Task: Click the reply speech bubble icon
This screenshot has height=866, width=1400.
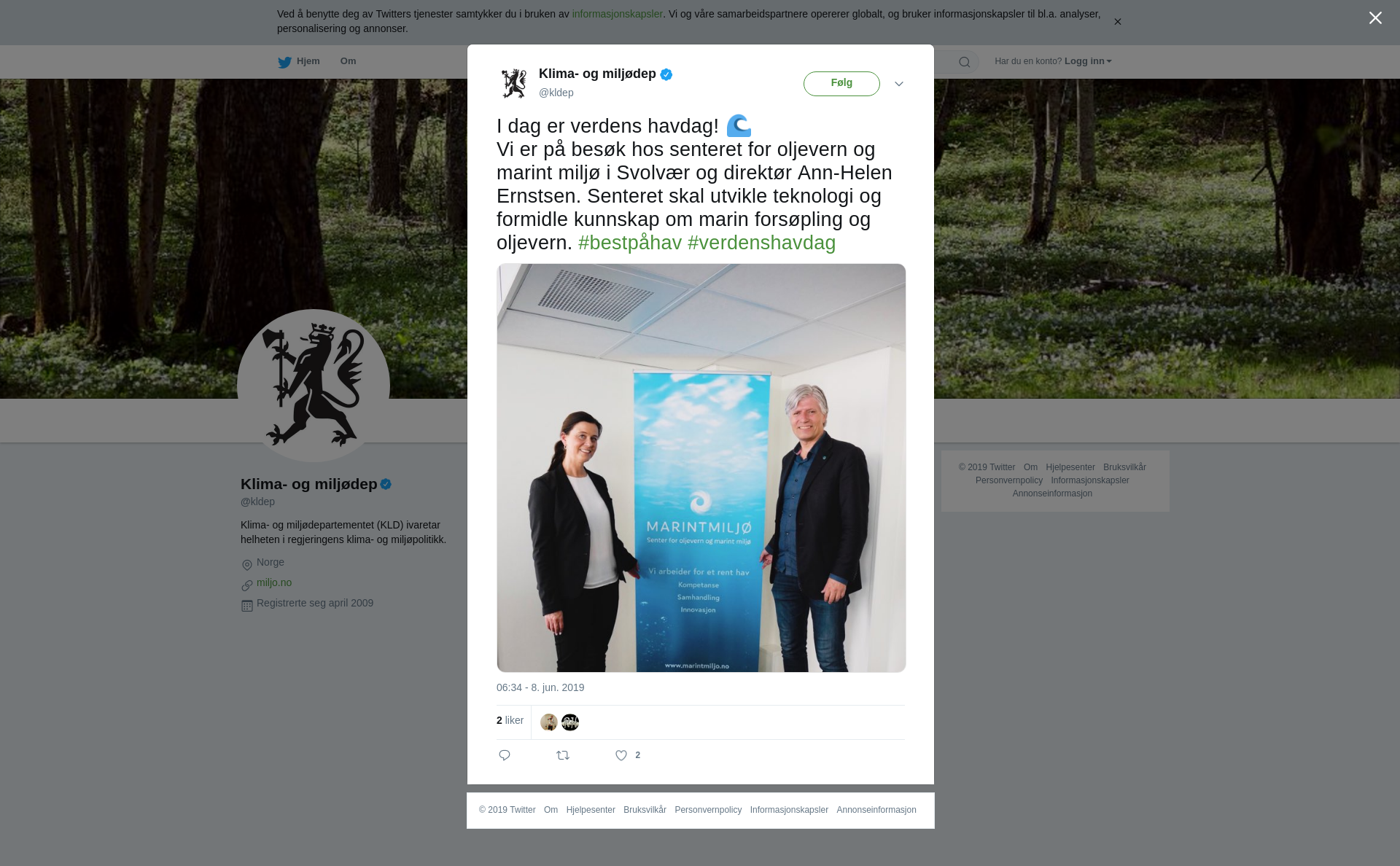Action: (x=505, y=755)
